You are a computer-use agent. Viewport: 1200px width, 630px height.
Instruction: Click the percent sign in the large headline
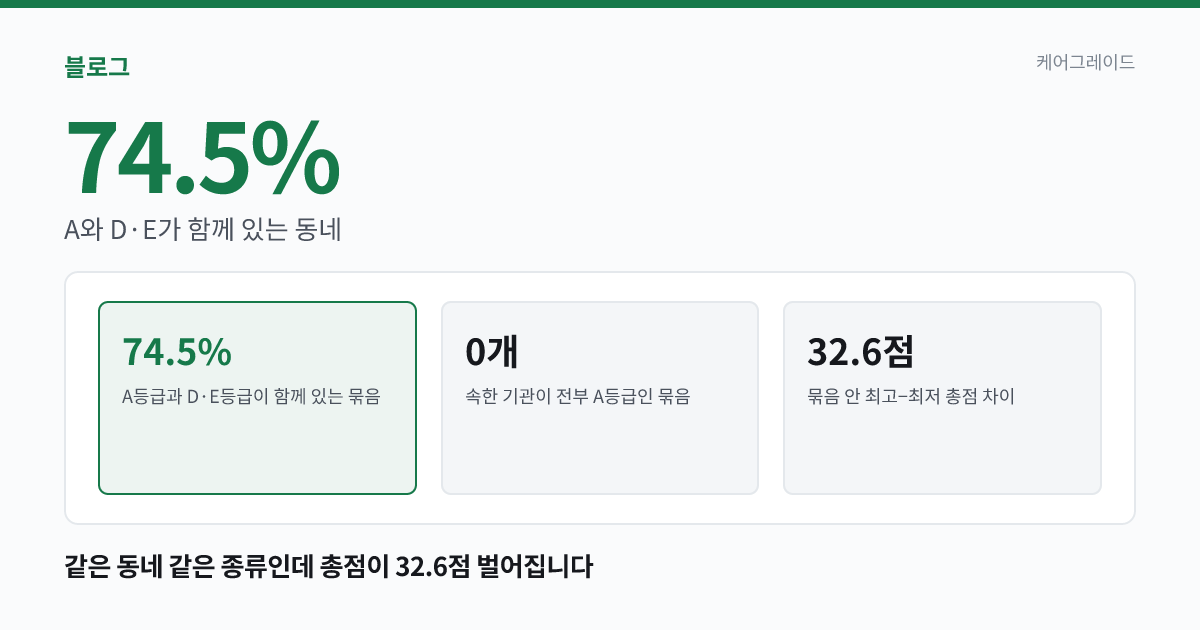point(296,158)
